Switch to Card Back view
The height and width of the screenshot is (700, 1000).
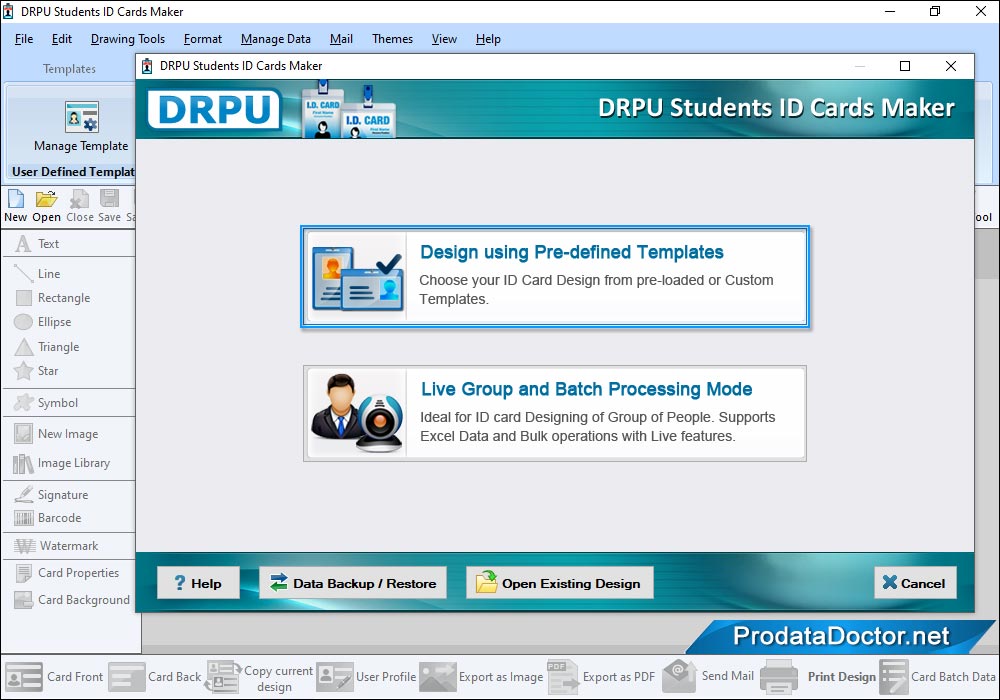pos(155,677)
